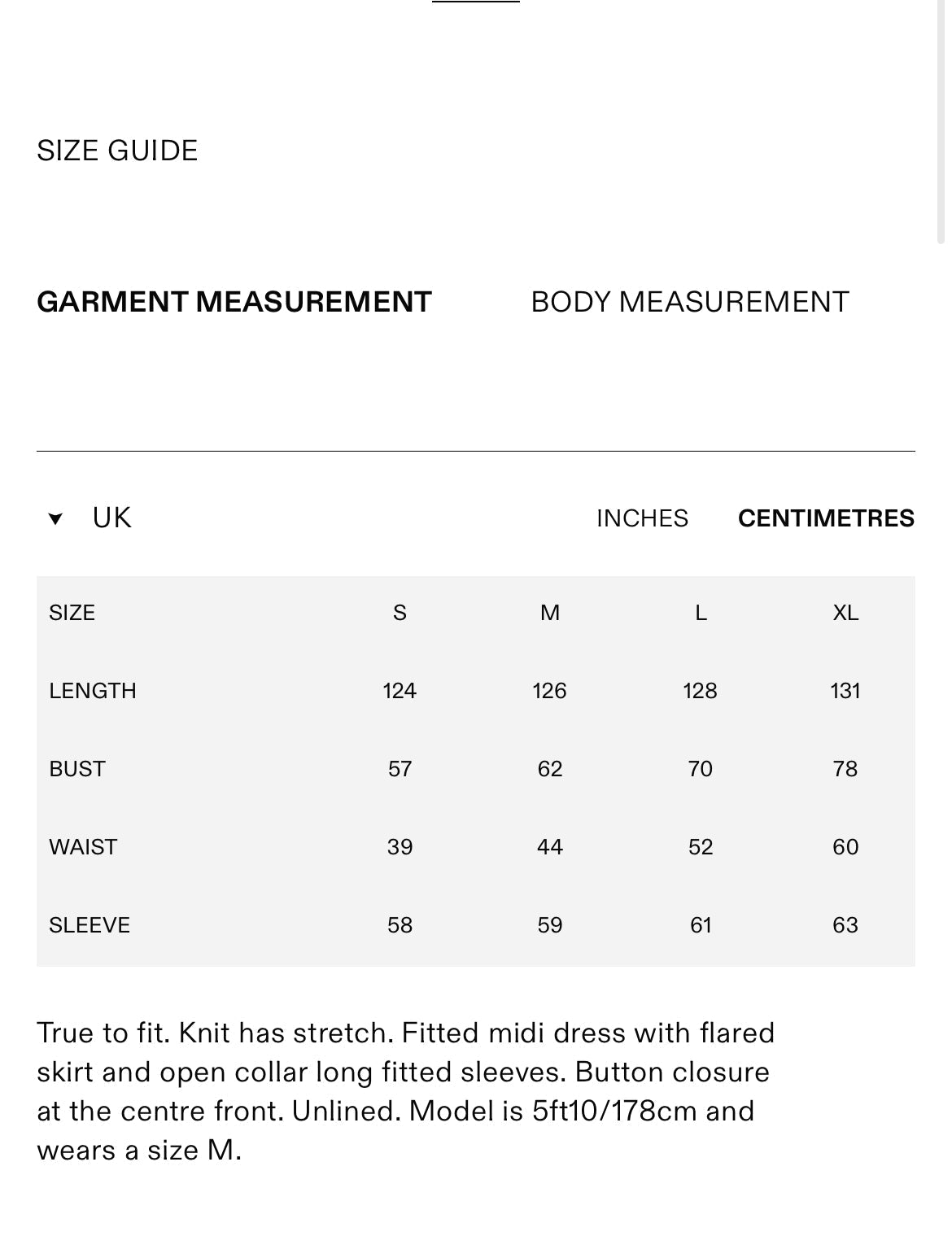
Task: Click the XL size column header
Action: pos(845,613)
